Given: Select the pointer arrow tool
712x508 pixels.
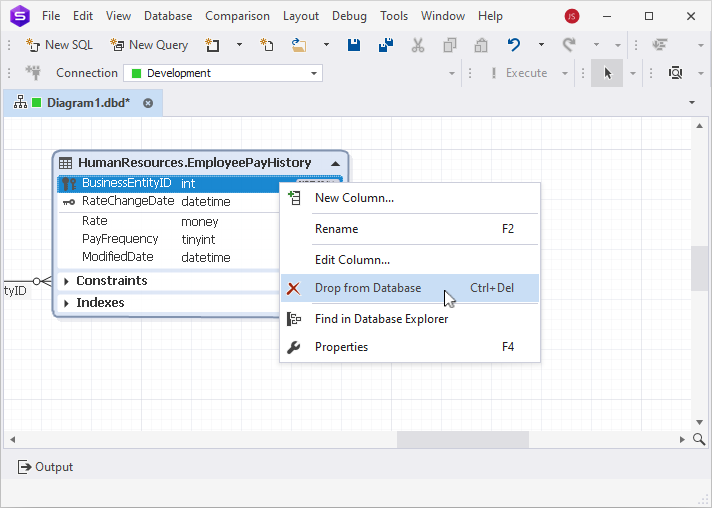Looking at the screenshot, I should pos(607,73).
